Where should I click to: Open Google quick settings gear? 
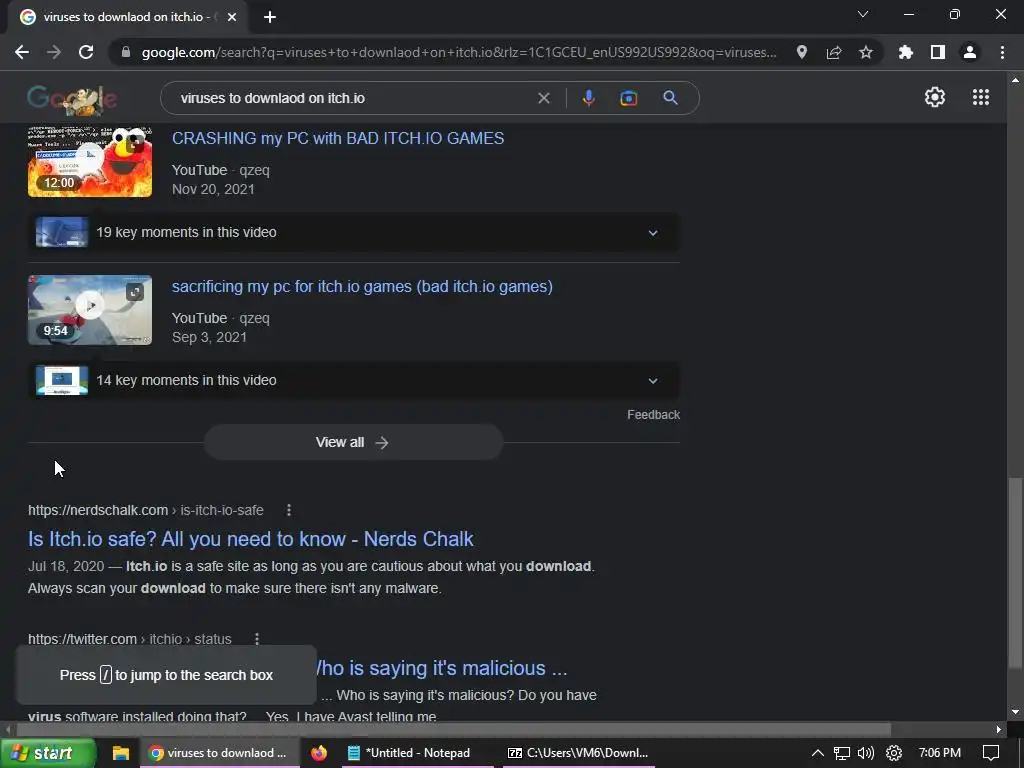pyautogui.click(x=935, y=97)
